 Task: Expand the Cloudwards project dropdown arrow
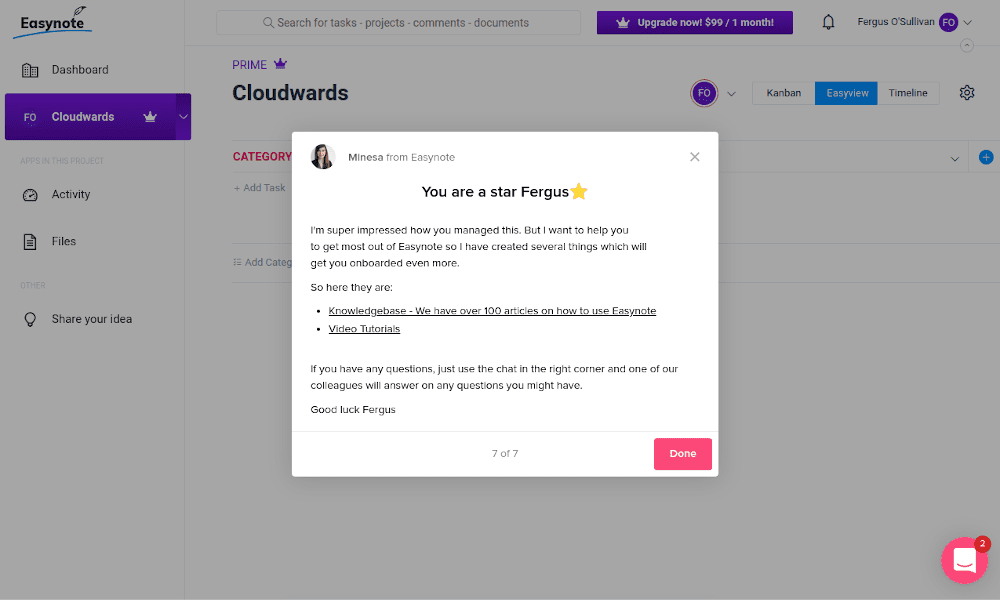click(183, 117)
